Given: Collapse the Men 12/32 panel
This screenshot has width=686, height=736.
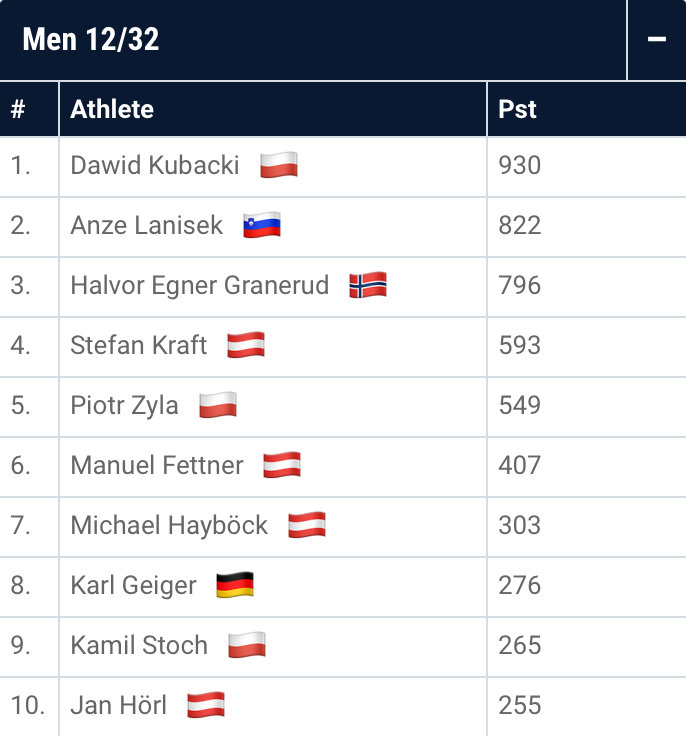Looking at the screenshot, I should tap(657, 39).
